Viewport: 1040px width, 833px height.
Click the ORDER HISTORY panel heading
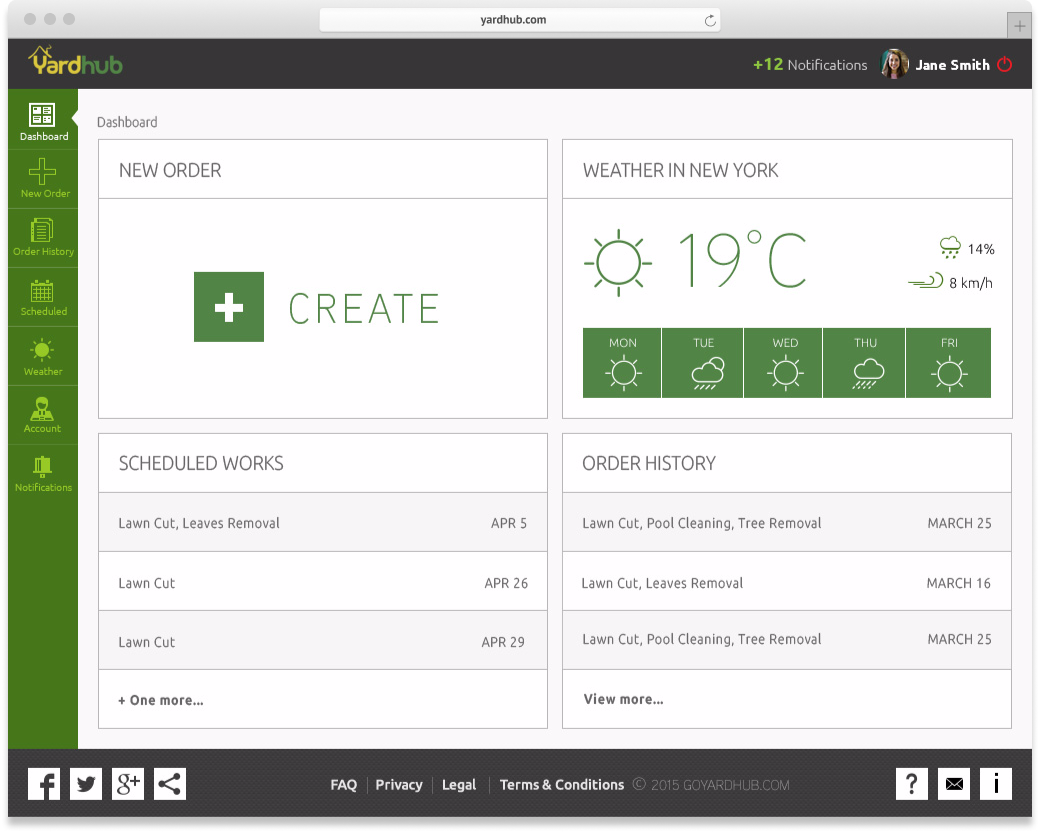[x=649, y=463]
